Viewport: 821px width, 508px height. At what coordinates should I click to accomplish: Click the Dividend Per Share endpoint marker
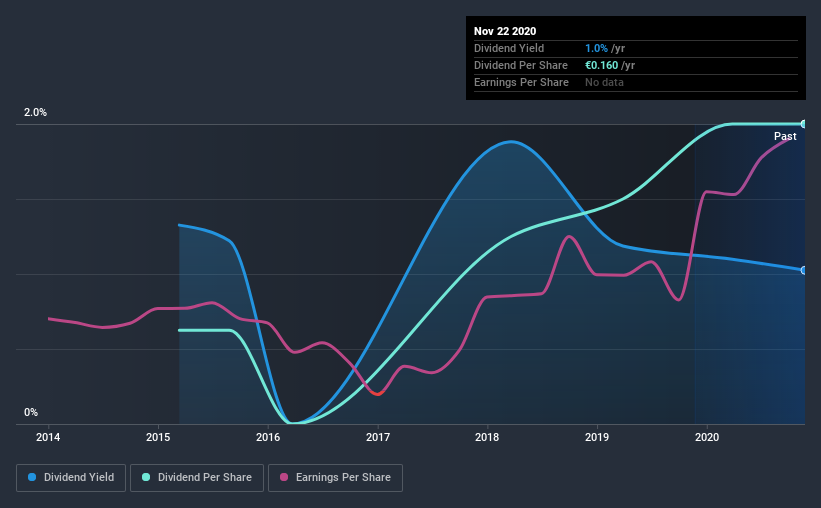click(803, 124)
